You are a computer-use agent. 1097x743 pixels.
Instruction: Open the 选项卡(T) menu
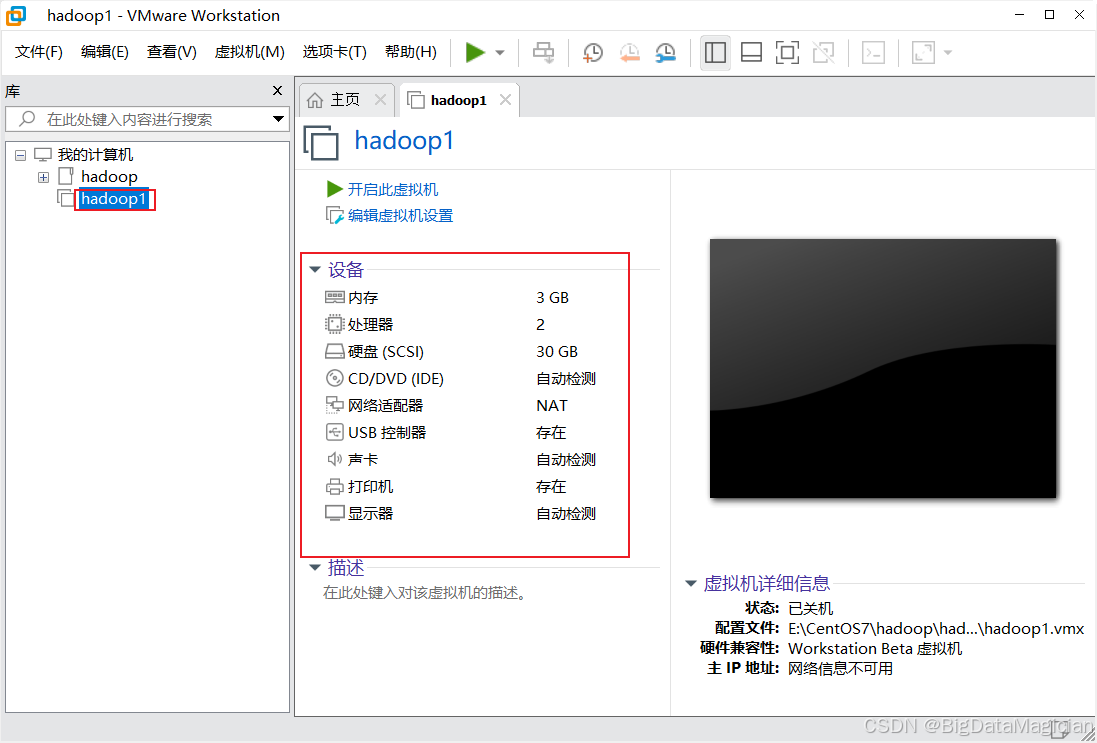tap(334, 52)
